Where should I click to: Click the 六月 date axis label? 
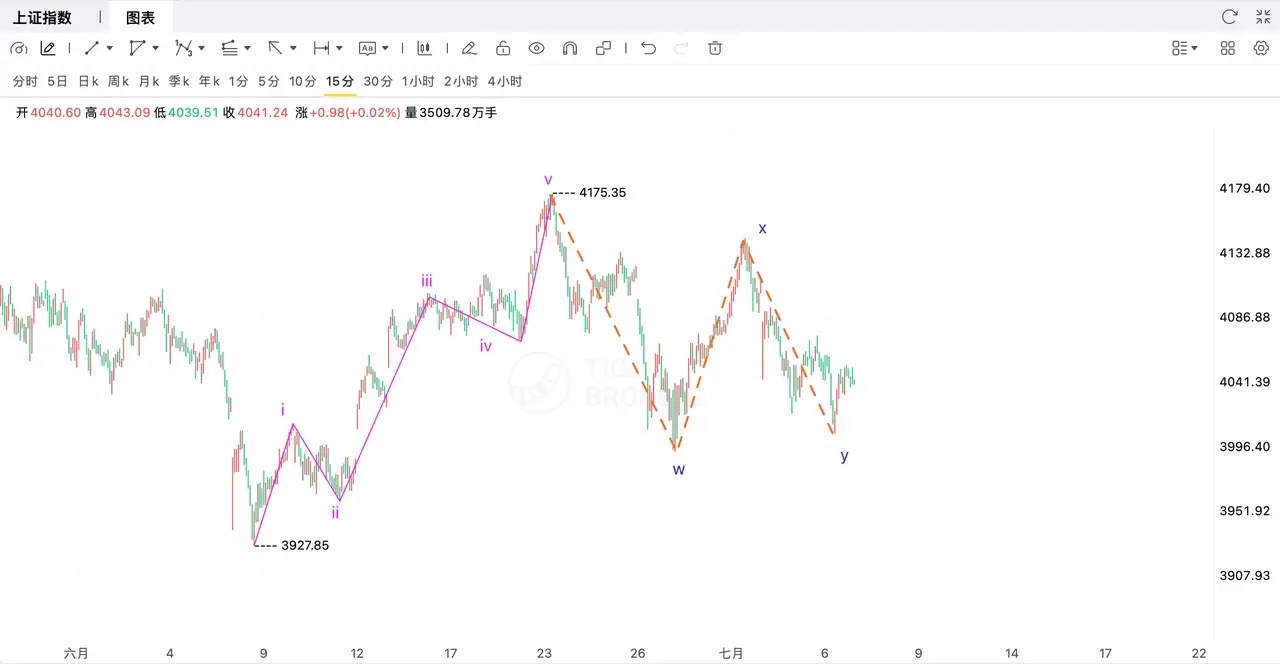point(76,653)
